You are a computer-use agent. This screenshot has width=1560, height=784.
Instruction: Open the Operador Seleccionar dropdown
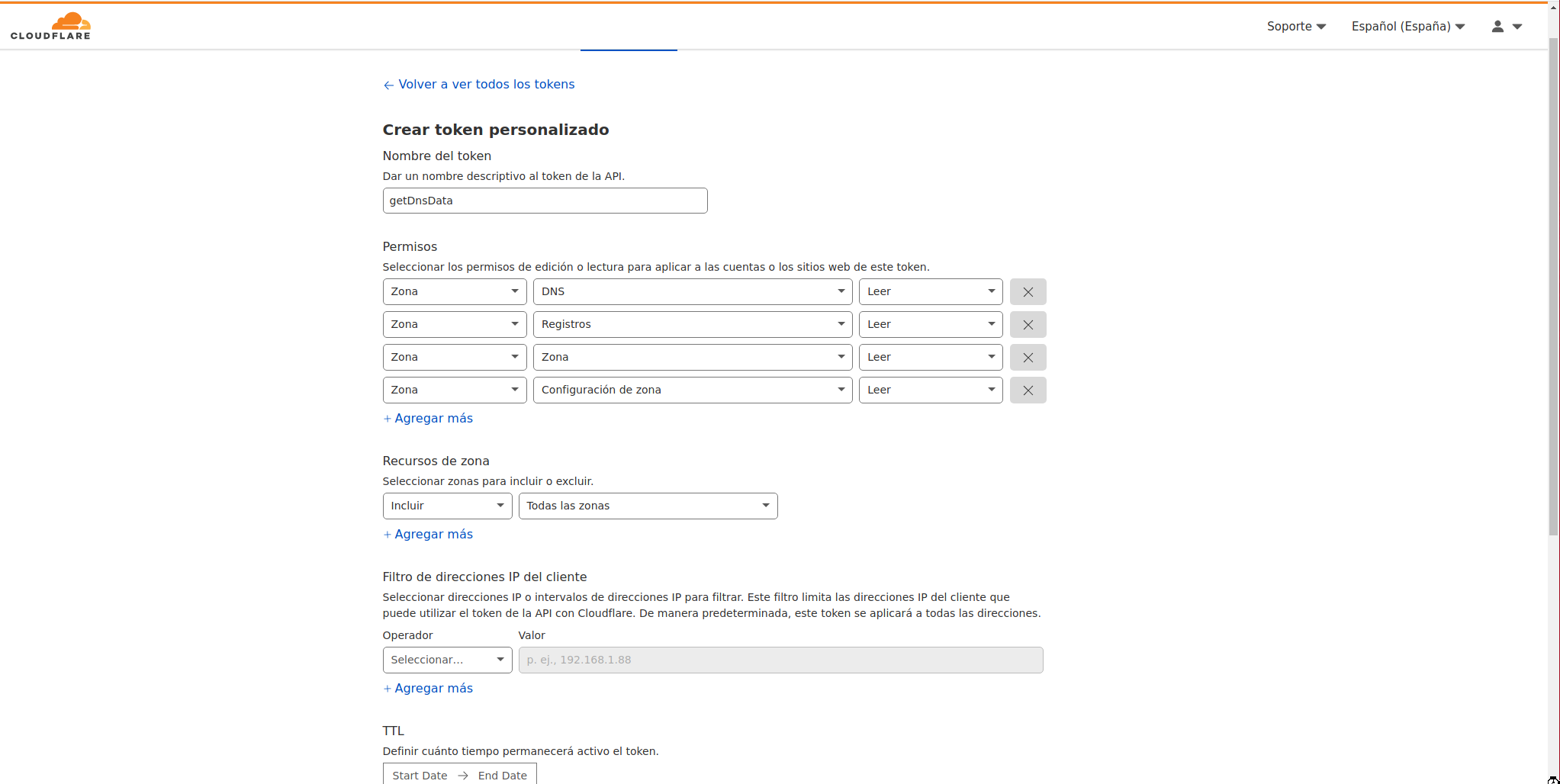pos(447,660)
